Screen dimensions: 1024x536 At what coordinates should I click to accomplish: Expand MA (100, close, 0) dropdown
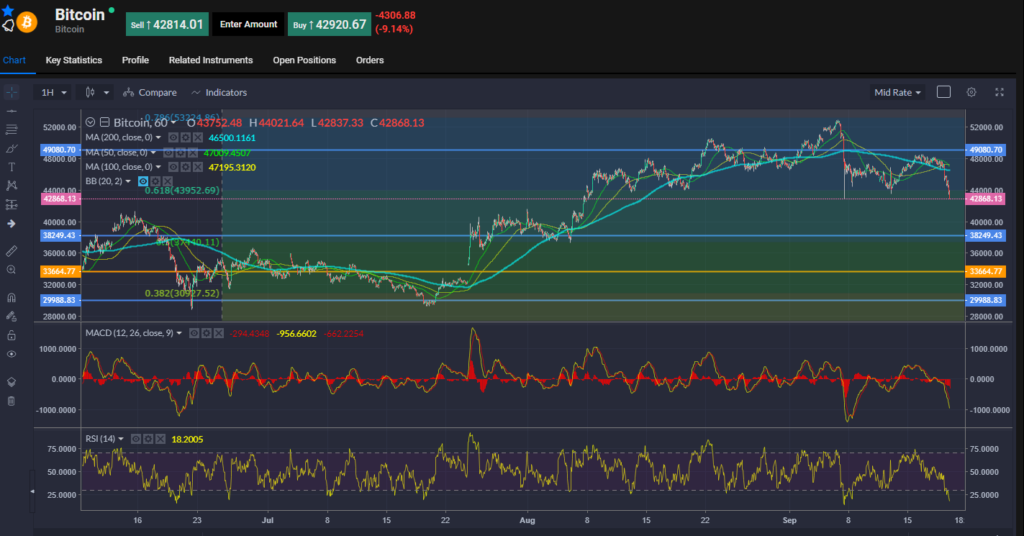tap(158, 167)
